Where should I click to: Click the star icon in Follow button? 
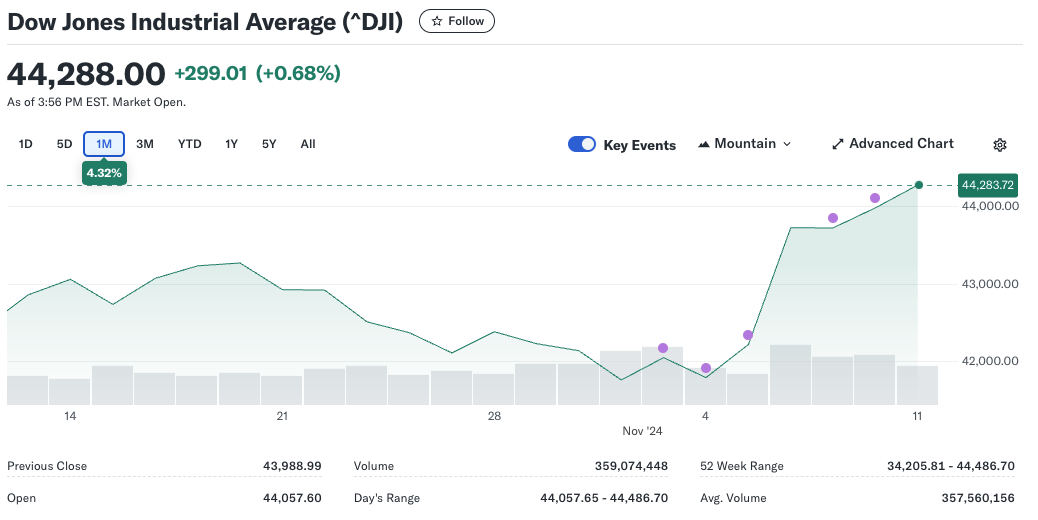[x=437, y=21]
